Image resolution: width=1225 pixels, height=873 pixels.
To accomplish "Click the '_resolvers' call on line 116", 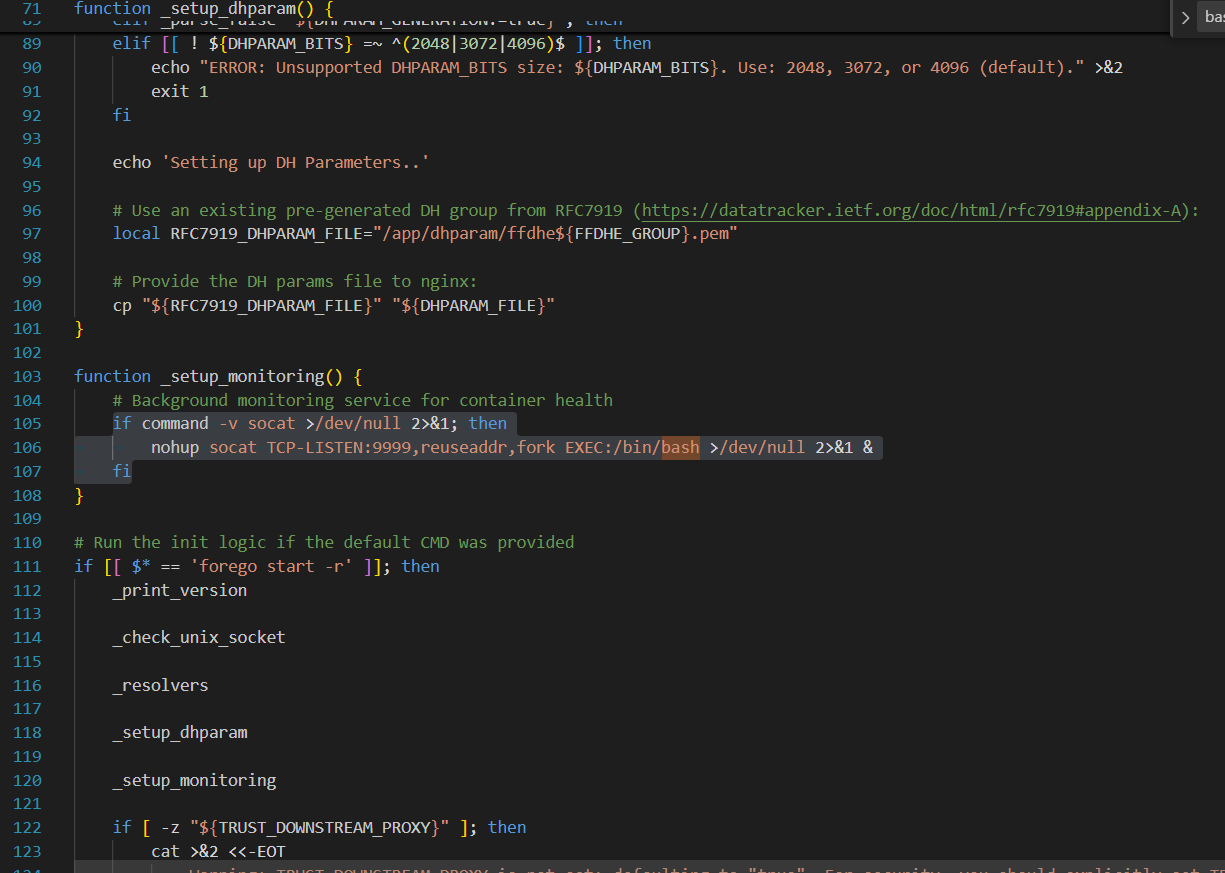I will 160,685.
